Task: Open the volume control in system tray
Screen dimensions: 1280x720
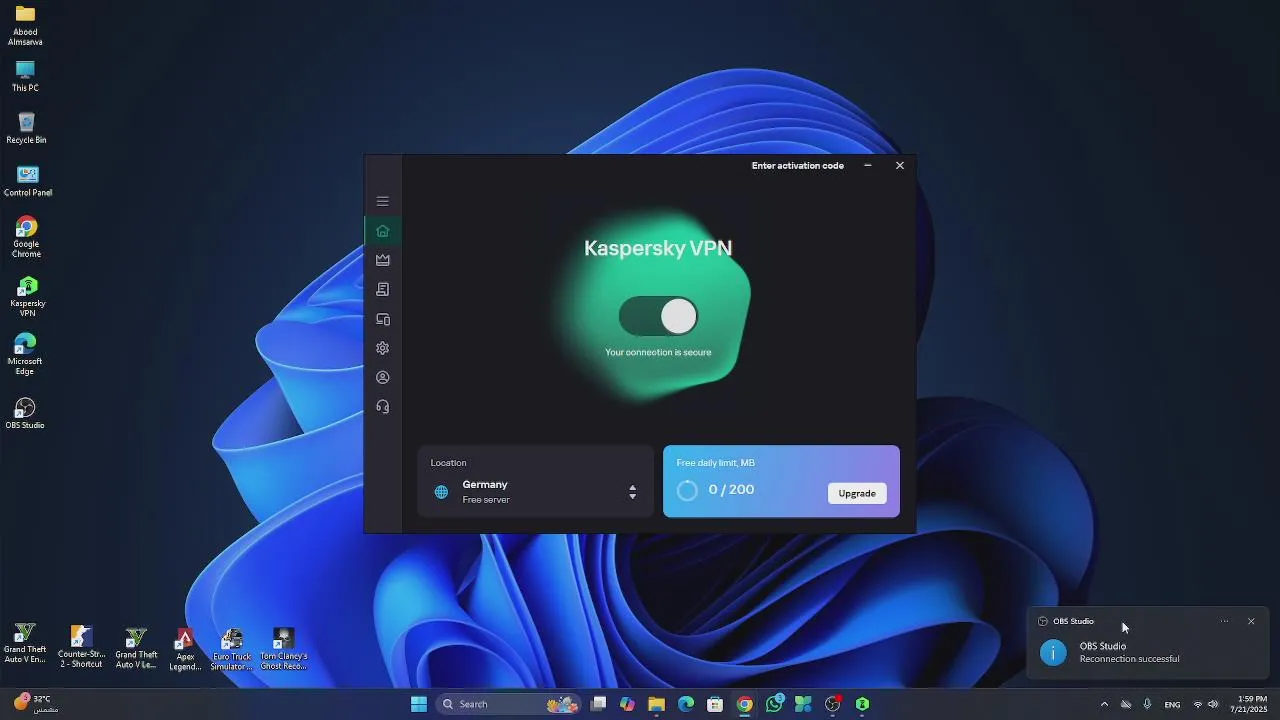Action: 1214,704
